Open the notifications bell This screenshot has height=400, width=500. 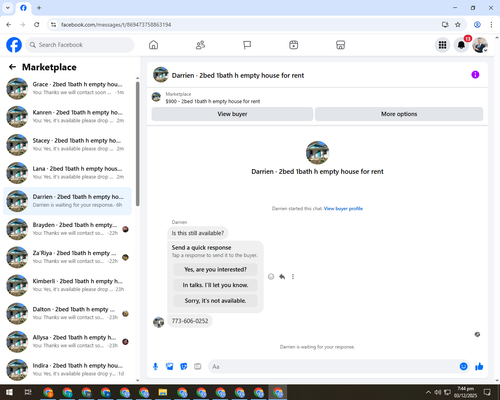coord(461,45)
